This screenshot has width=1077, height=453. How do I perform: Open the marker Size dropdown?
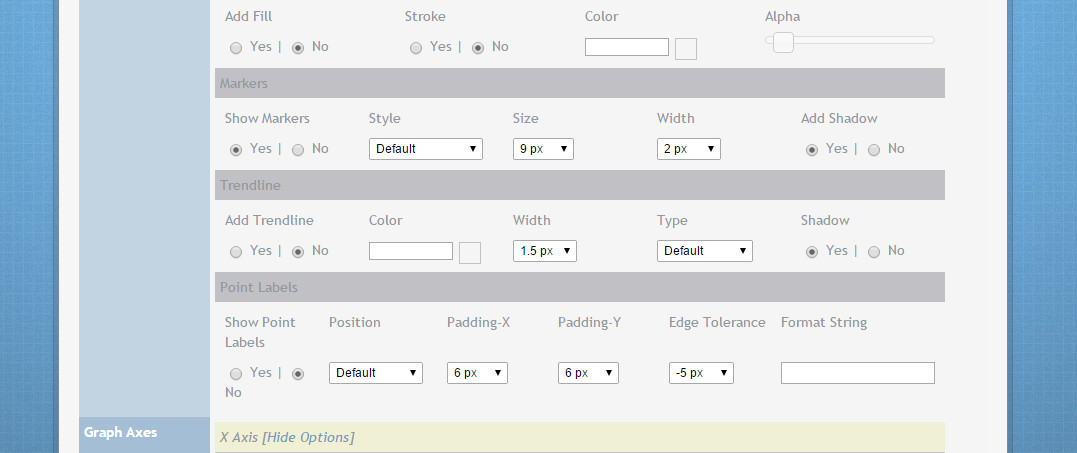(x=543, y=149)
